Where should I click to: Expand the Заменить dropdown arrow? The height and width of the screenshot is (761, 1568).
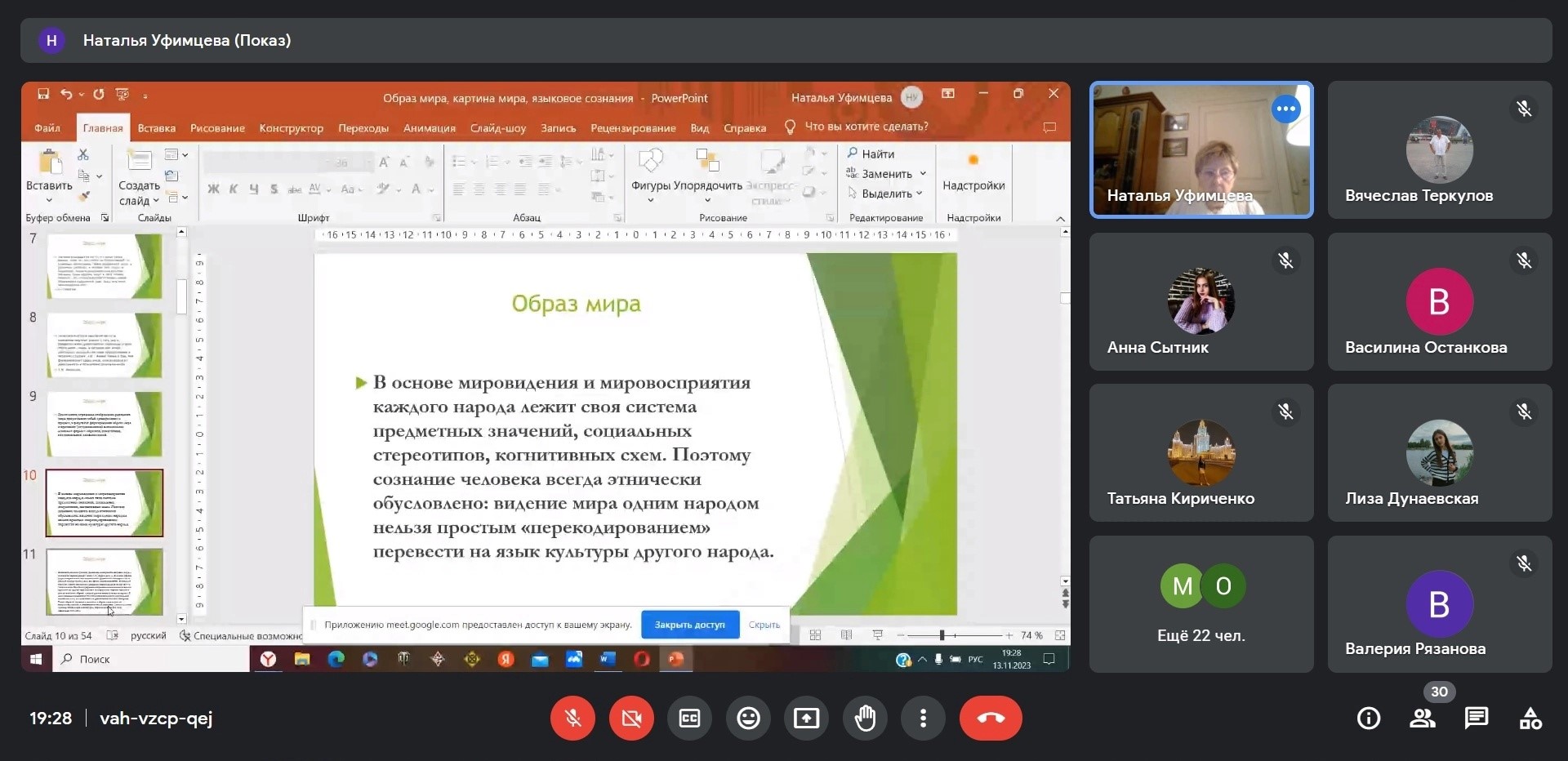[923, 173]
